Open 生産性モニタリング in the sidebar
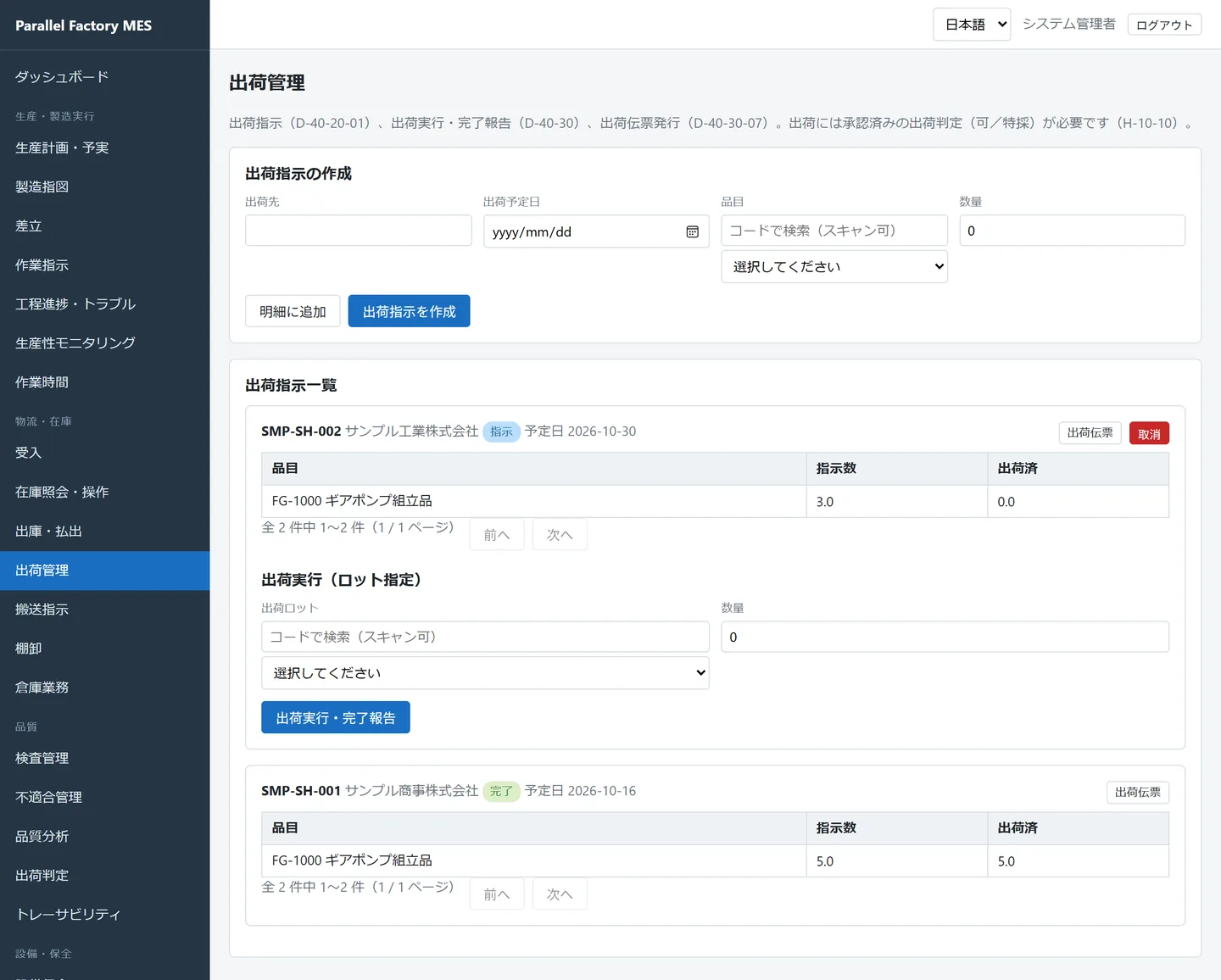Screen dimensions: 1221x980 (x=105, y=342)
